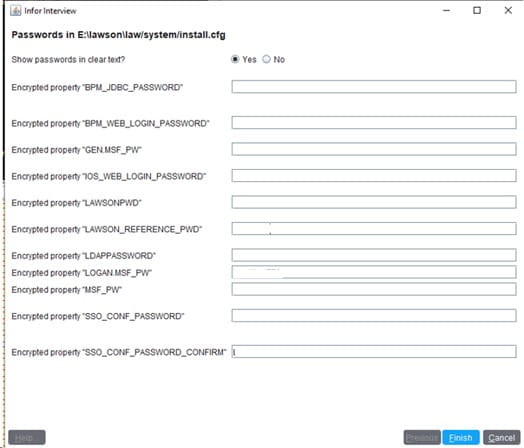Click the IOS_WEB_LOGIN_PASSWORD input box

point(374,175)
